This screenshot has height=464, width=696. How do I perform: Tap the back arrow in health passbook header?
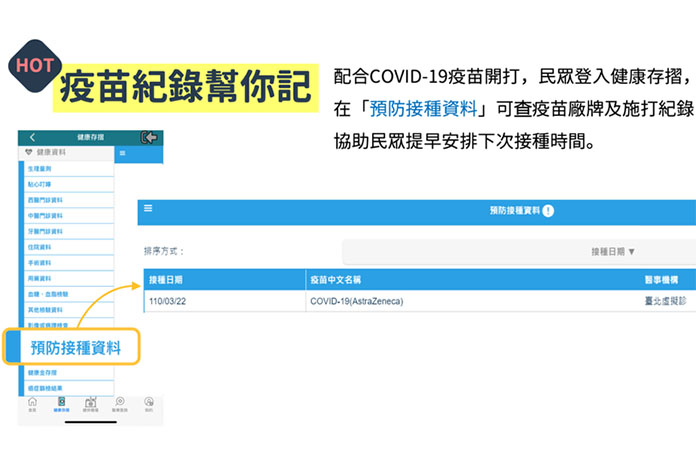(31, 137)
